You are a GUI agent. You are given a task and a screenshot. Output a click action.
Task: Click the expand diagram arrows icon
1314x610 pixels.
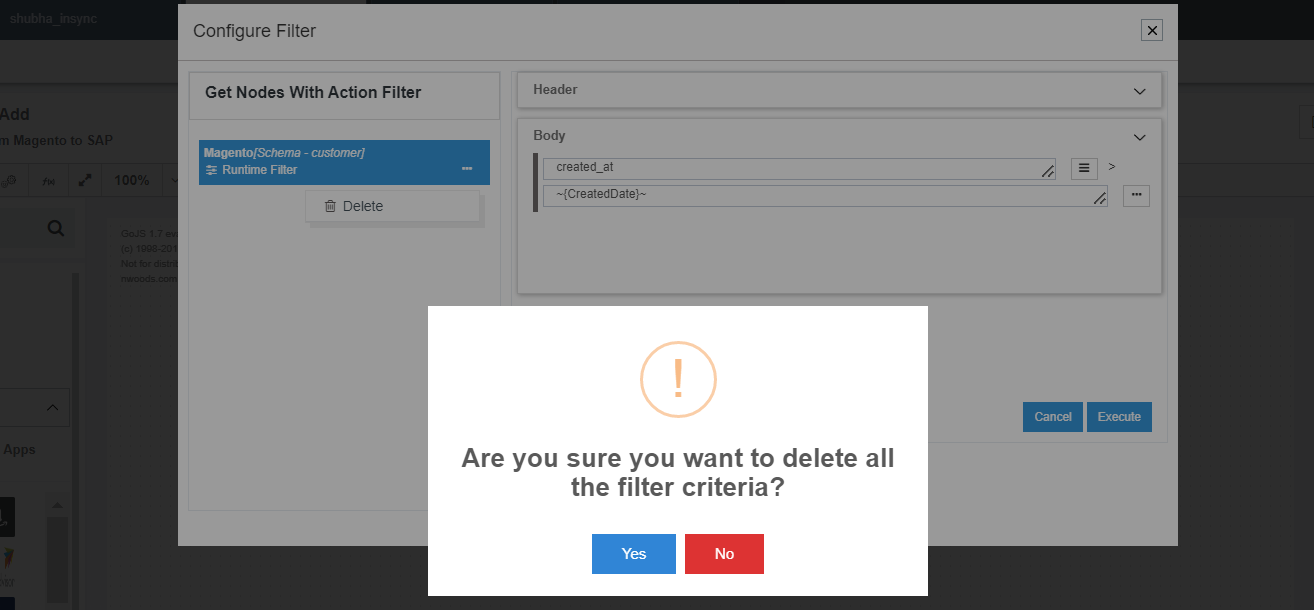(84, 180)
